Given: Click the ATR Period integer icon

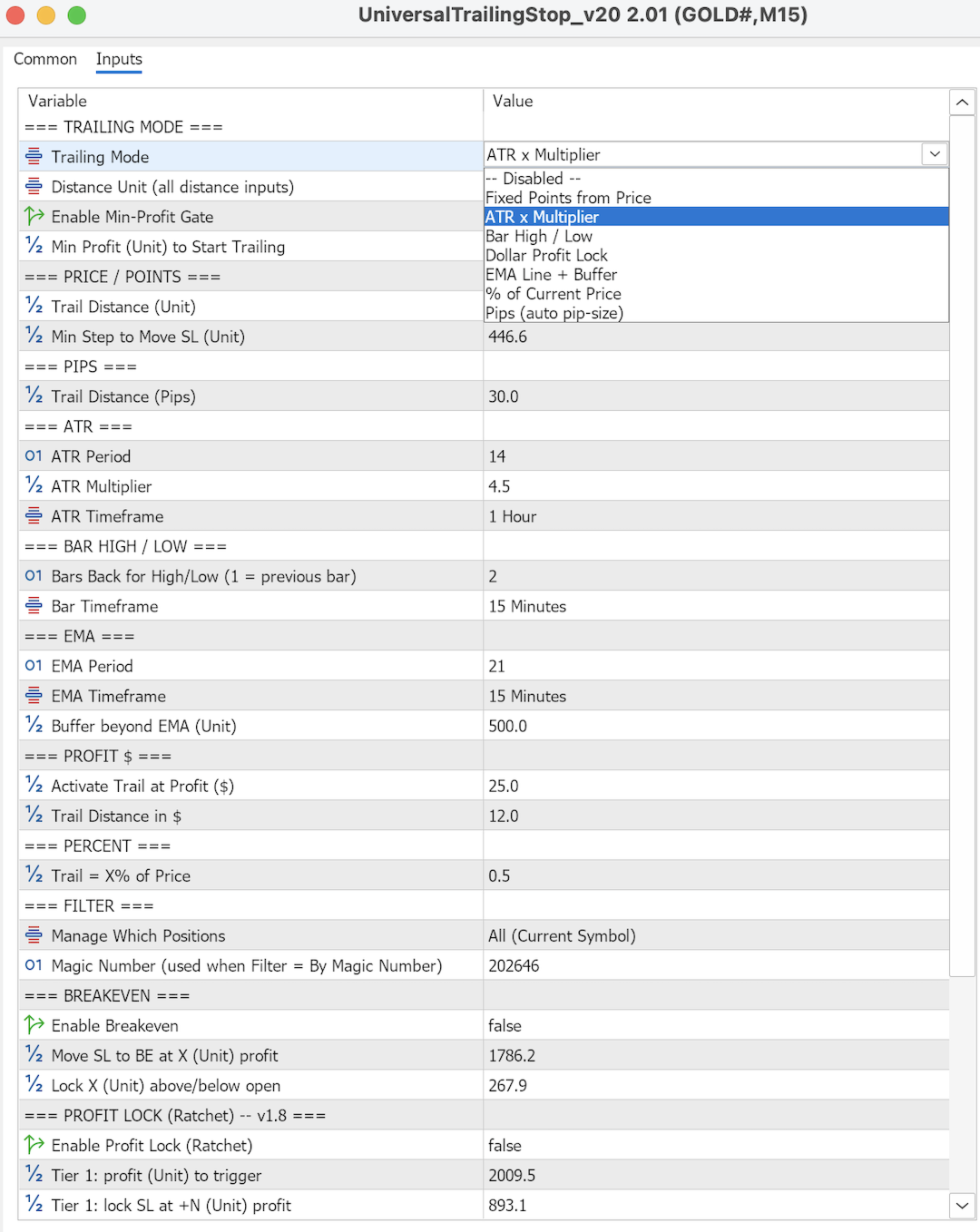Looking at the screenshot, I should [x=34, y=455].
